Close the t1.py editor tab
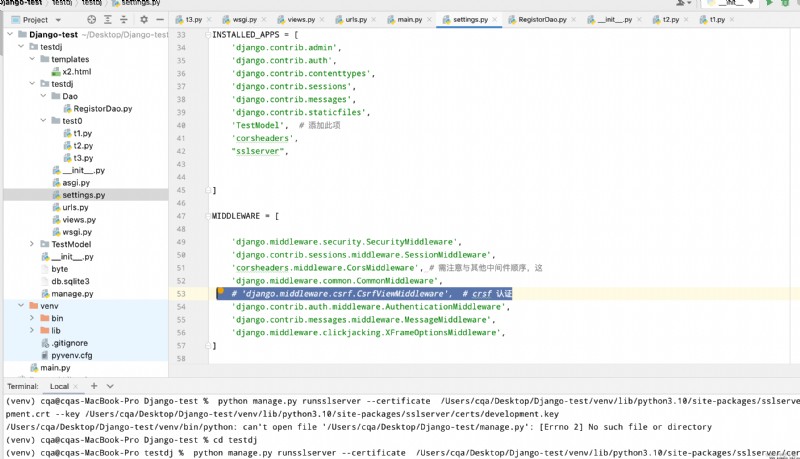This screenshot has height=459, width=800. [x=732, y=19]
